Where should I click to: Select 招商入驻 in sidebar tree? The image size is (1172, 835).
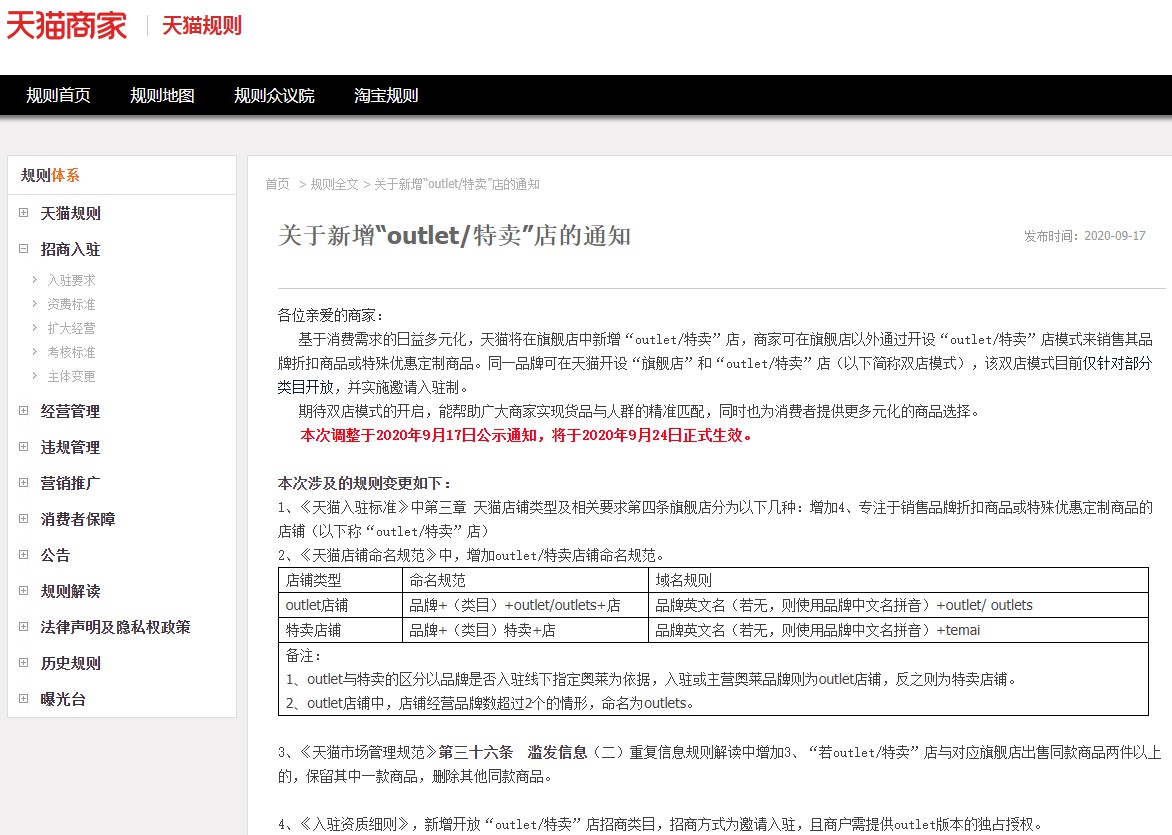pyautogui.click(x=70, y=250)
